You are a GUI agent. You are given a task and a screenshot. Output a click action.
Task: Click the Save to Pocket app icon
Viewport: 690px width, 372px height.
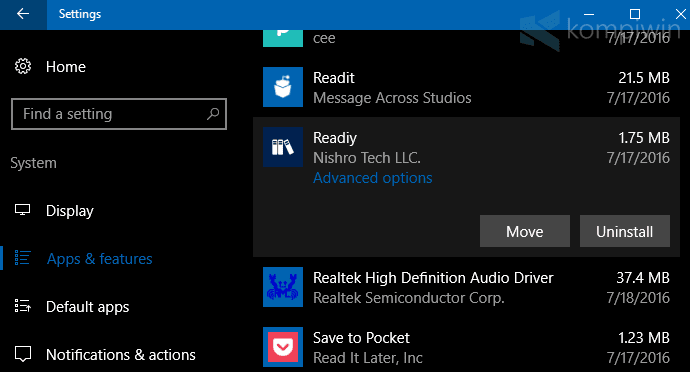[x=283, y=347]
